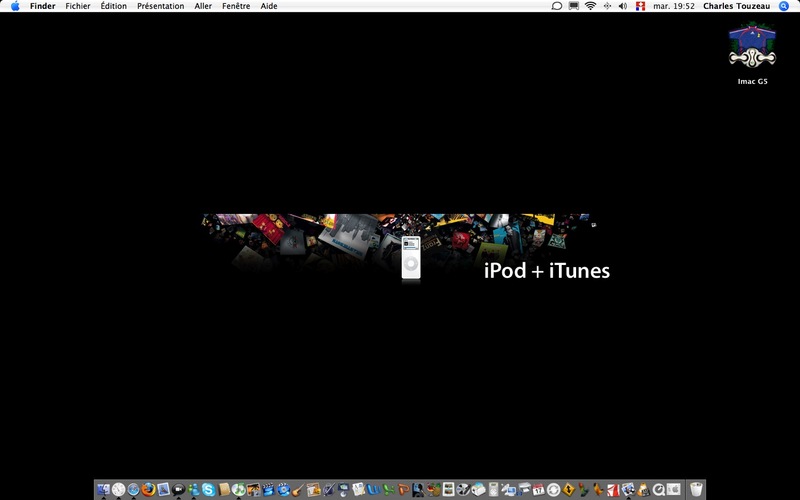This screenshot has height=500, width=800.
Task: Open the Présentation menu
Action: click(160, 6)
